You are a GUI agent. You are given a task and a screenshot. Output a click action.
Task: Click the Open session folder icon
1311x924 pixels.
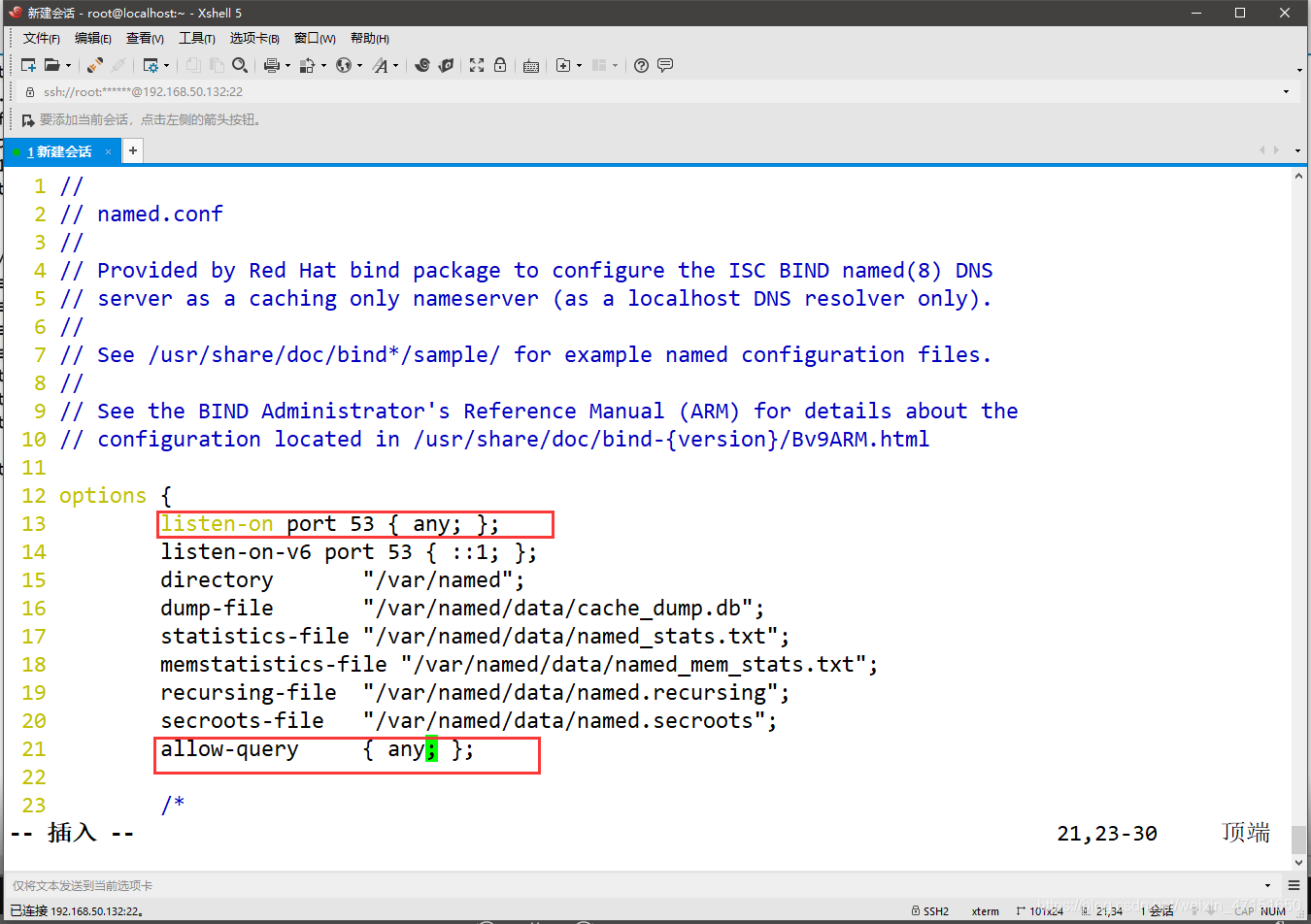click(x=51, y=65)
